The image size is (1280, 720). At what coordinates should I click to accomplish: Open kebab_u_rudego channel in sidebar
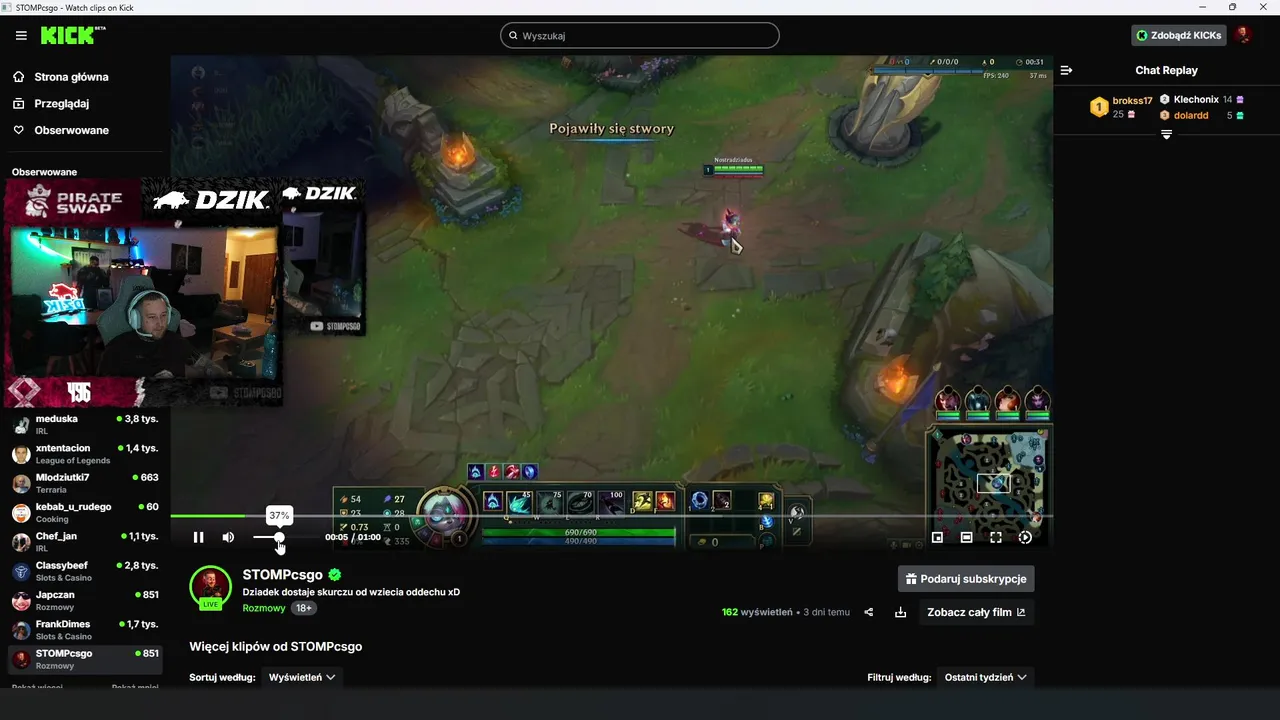pyautogui.click(x=85, y=512)
